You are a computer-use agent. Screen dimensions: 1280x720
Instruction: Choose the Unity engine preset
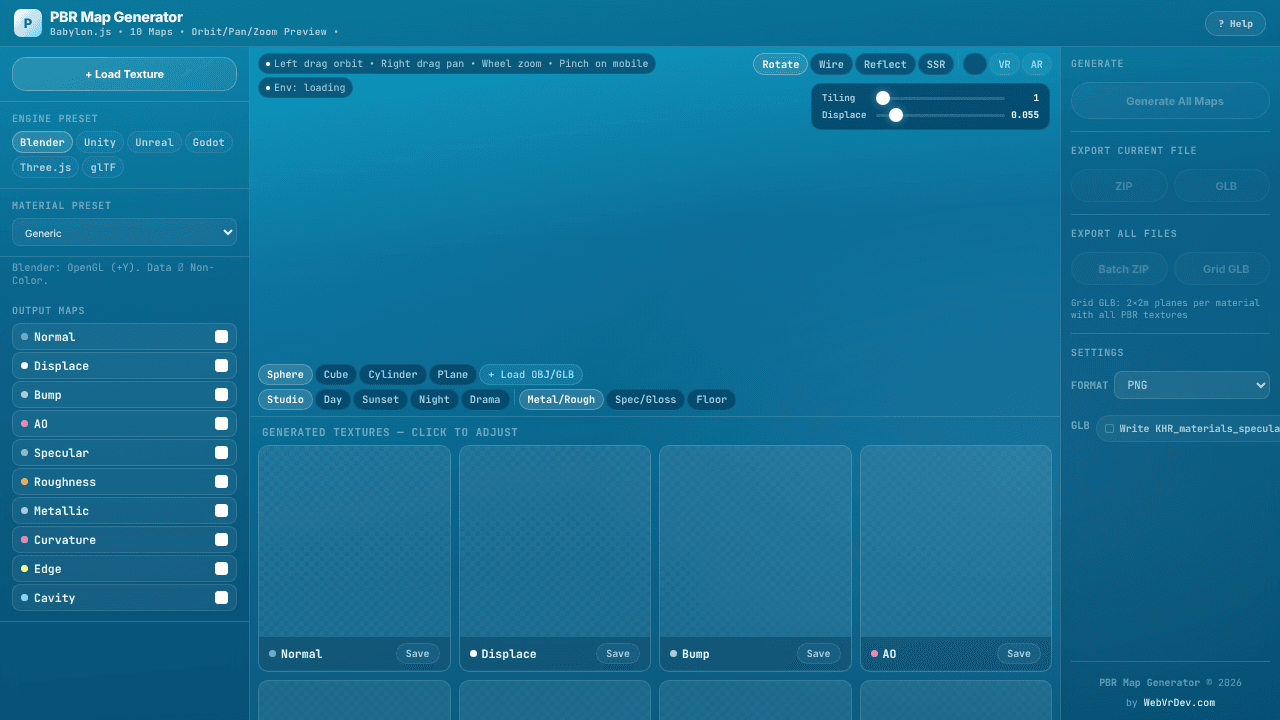point(100,142)
